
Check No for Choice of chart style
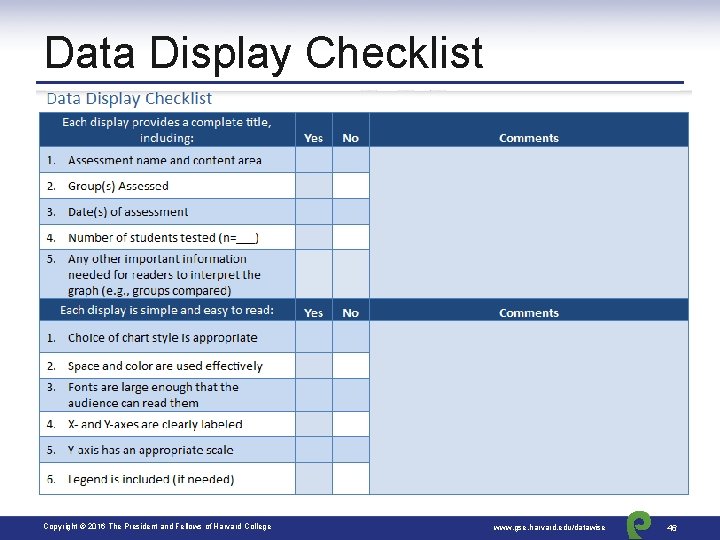click(351, 337)
